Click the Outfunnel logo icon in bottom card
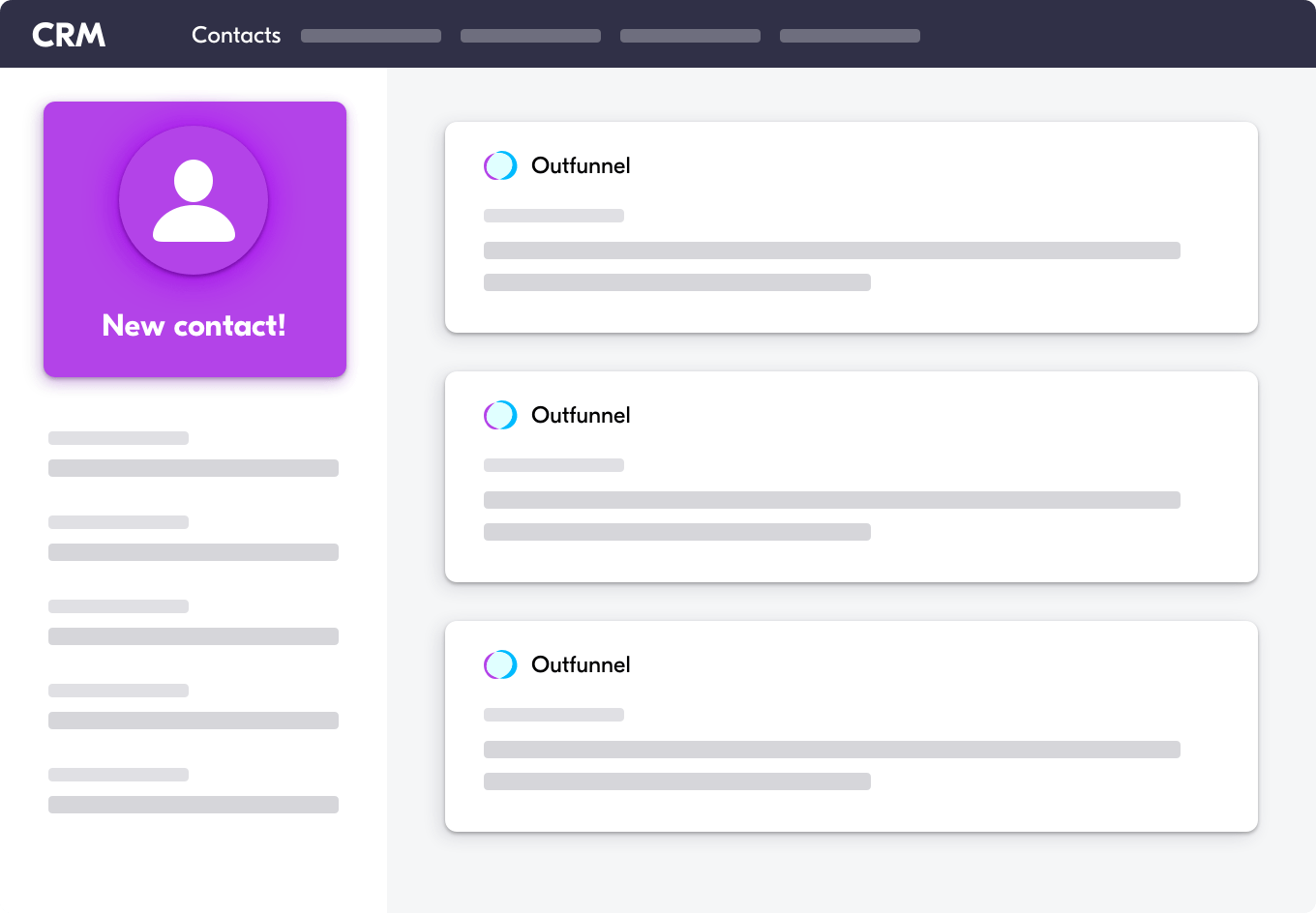 (500, 664)
